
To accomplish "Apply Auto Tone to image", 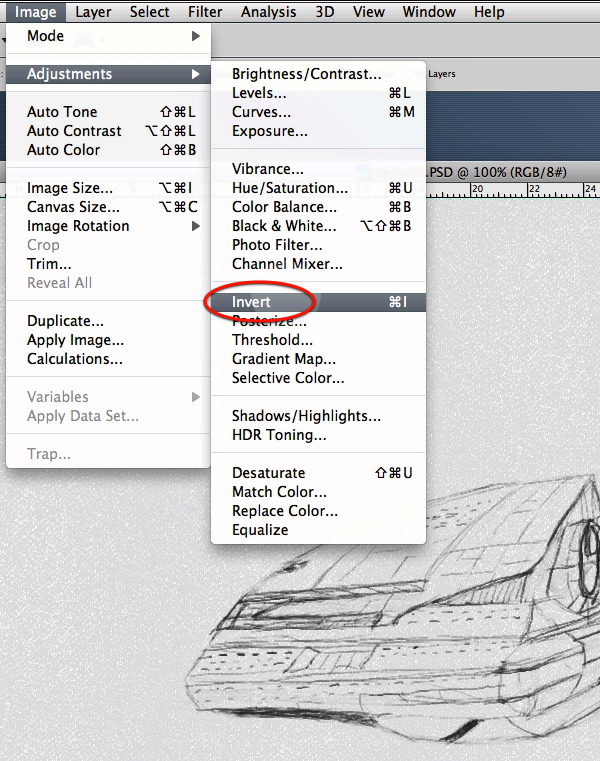I will [62, 112].
